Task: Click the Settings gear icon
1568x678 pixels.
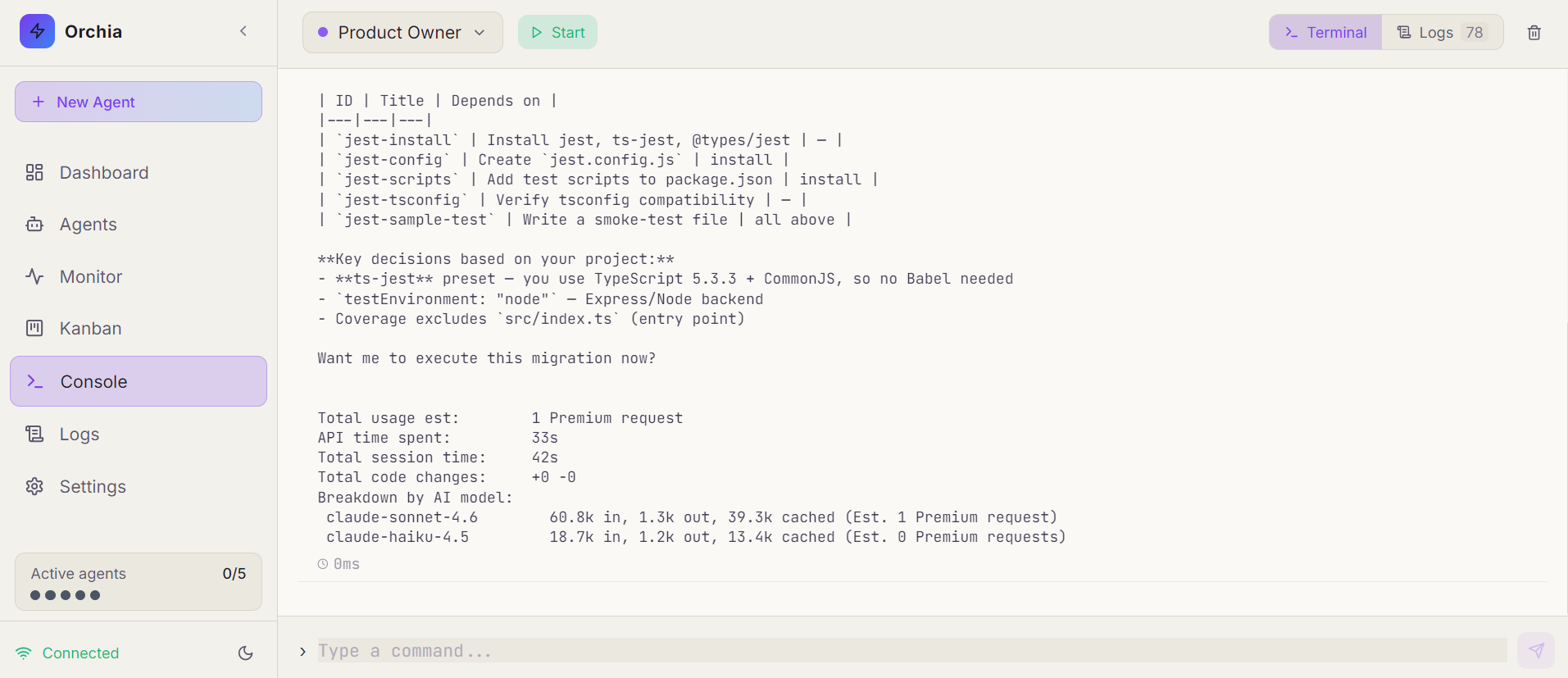Action: pyautogui.click(x=34, y=486)
